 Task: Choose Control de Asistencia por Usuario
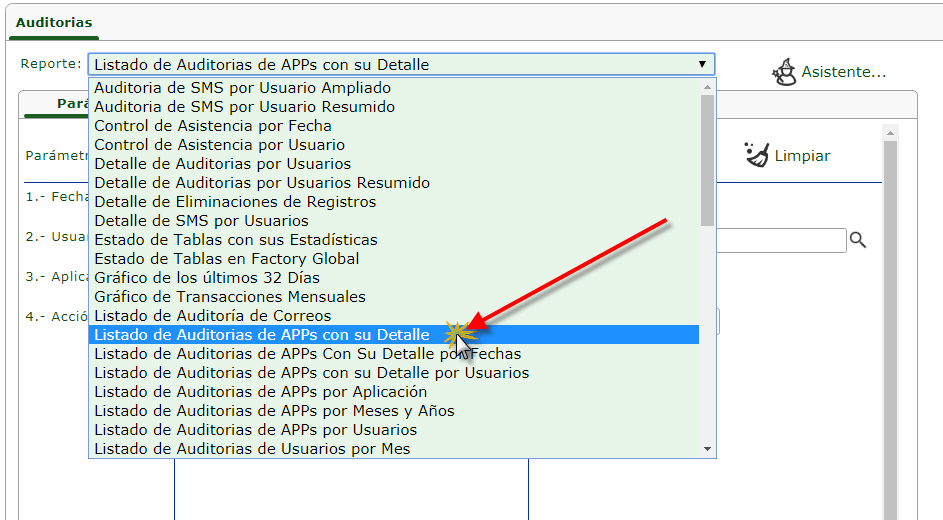click(393, 145)
